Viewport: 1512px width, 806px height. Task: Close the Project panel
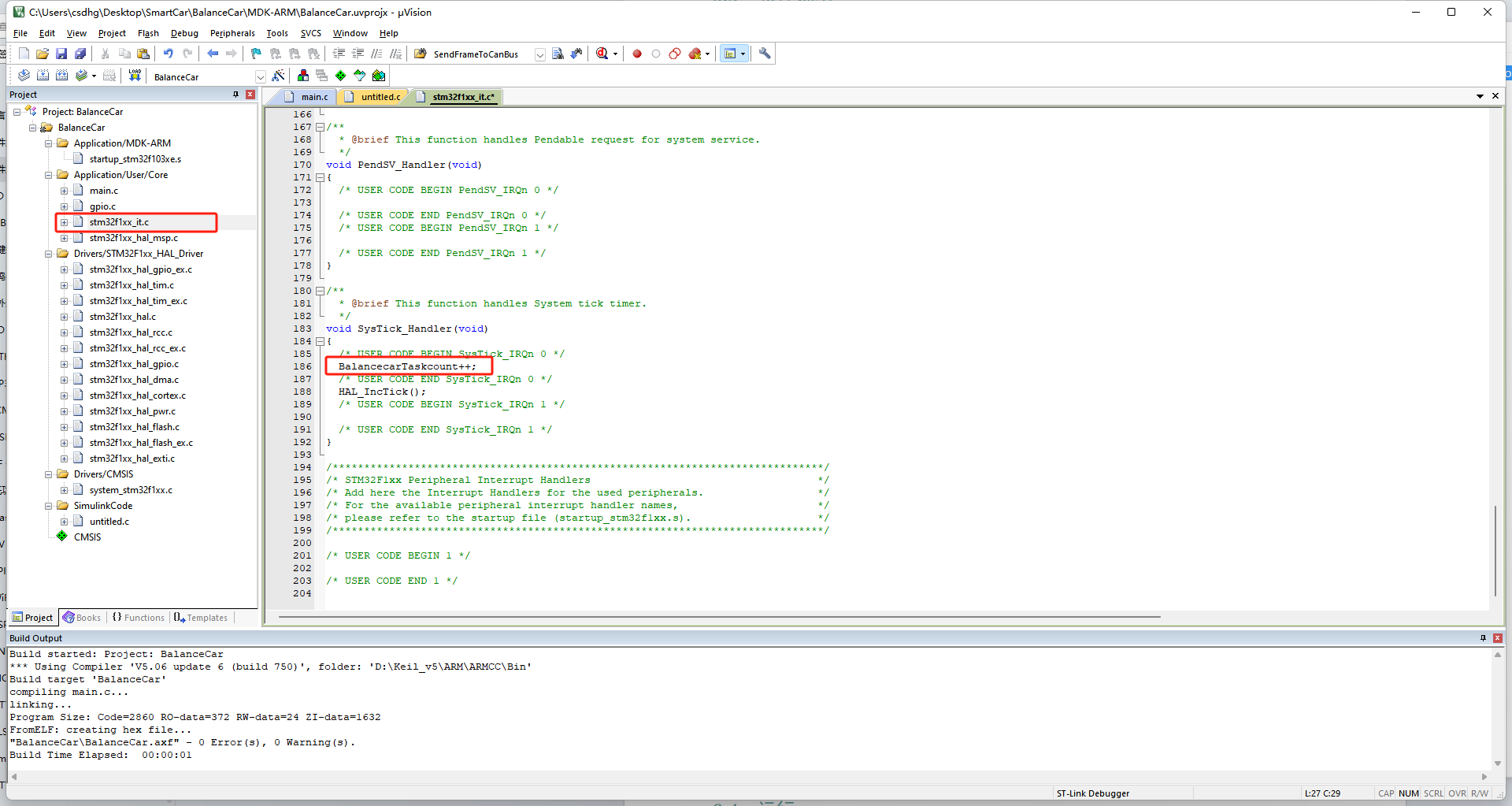pos(250,95)
